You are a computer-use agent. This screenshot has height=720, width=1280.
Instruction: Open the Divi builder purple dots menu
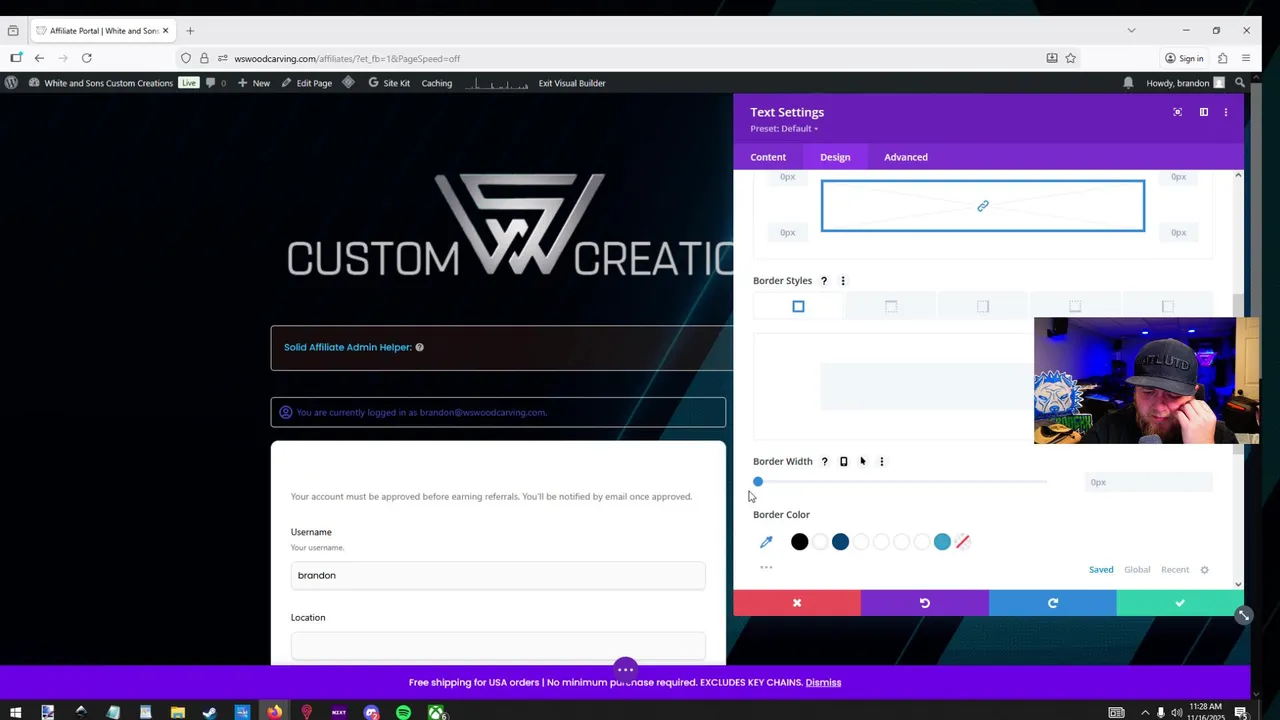[x=625, y=669]
